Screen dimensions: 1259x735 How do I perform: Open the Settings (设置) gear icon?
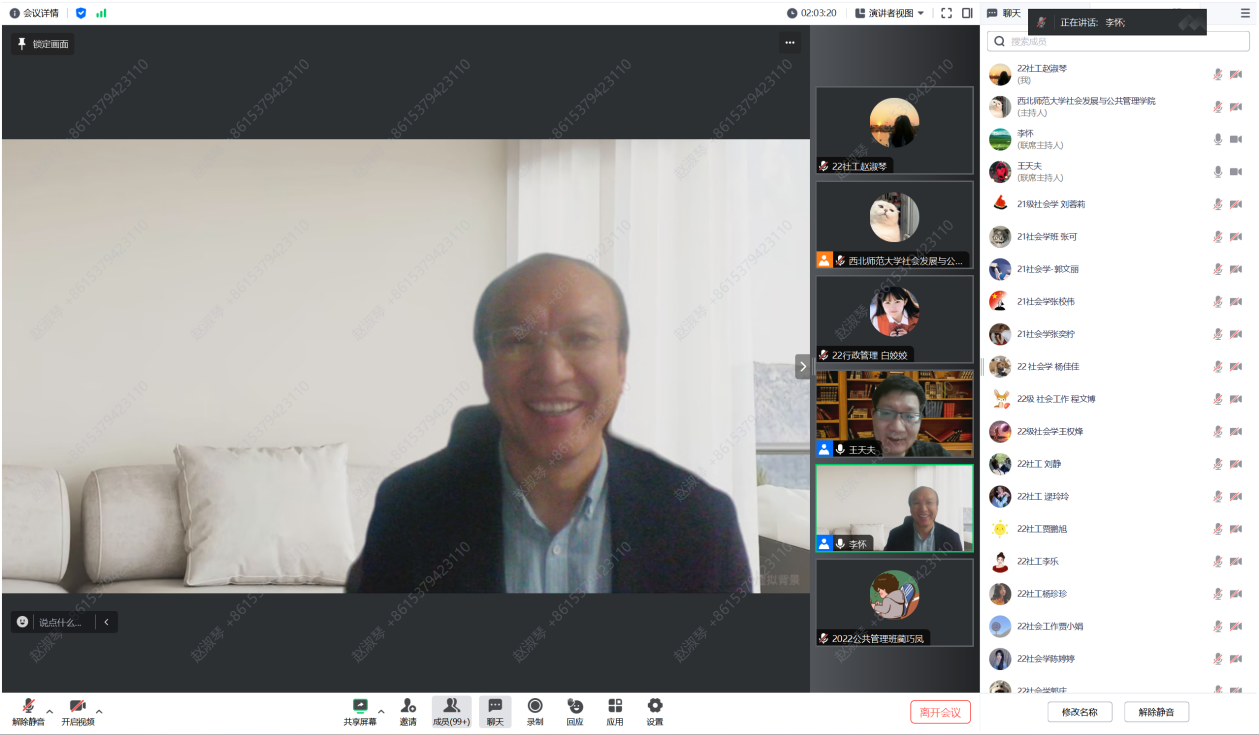tap(655, 706)
